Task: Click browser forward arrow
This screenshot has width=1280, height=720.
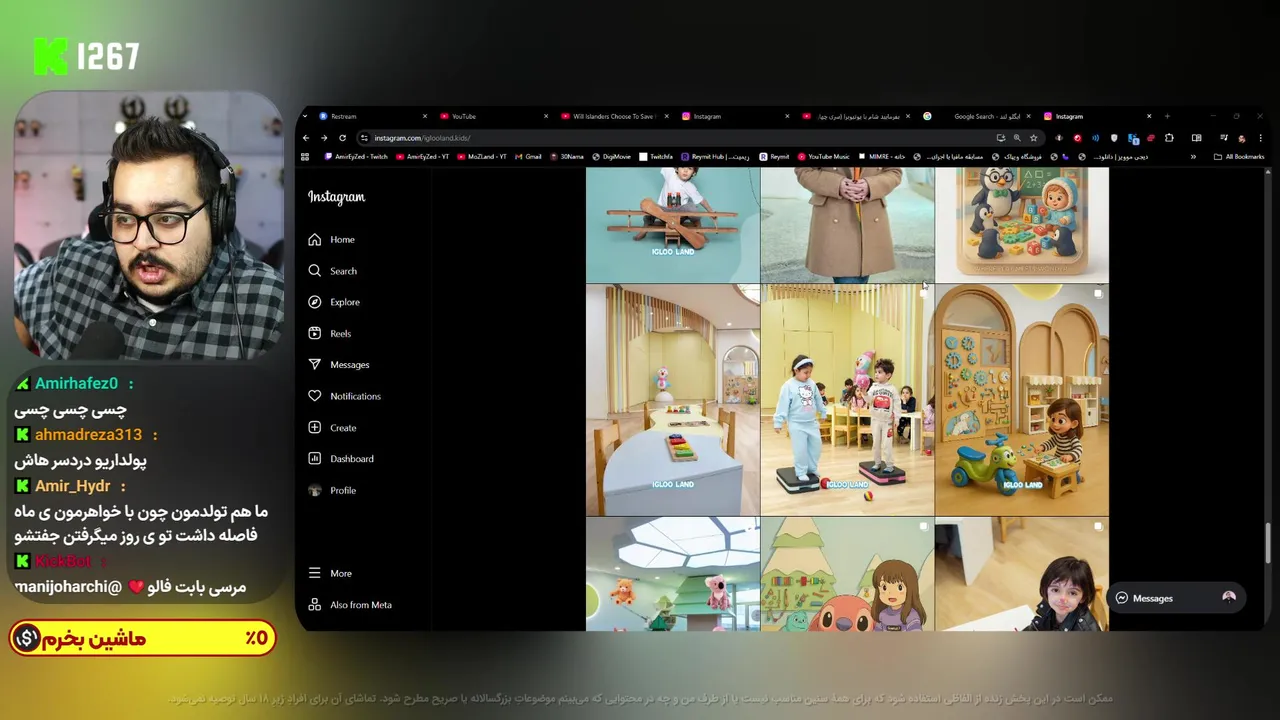Action: click(x=323, y=138)
